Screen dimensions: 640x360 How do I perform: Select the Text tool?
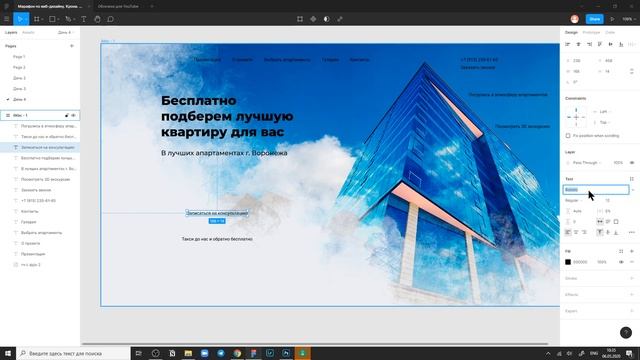(x=84, y=19)
